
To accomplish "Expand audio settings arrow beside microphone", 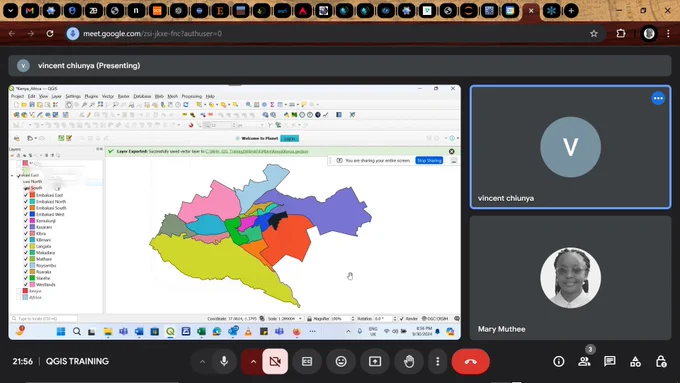I will pyautogui.click(x=202, y=361).
